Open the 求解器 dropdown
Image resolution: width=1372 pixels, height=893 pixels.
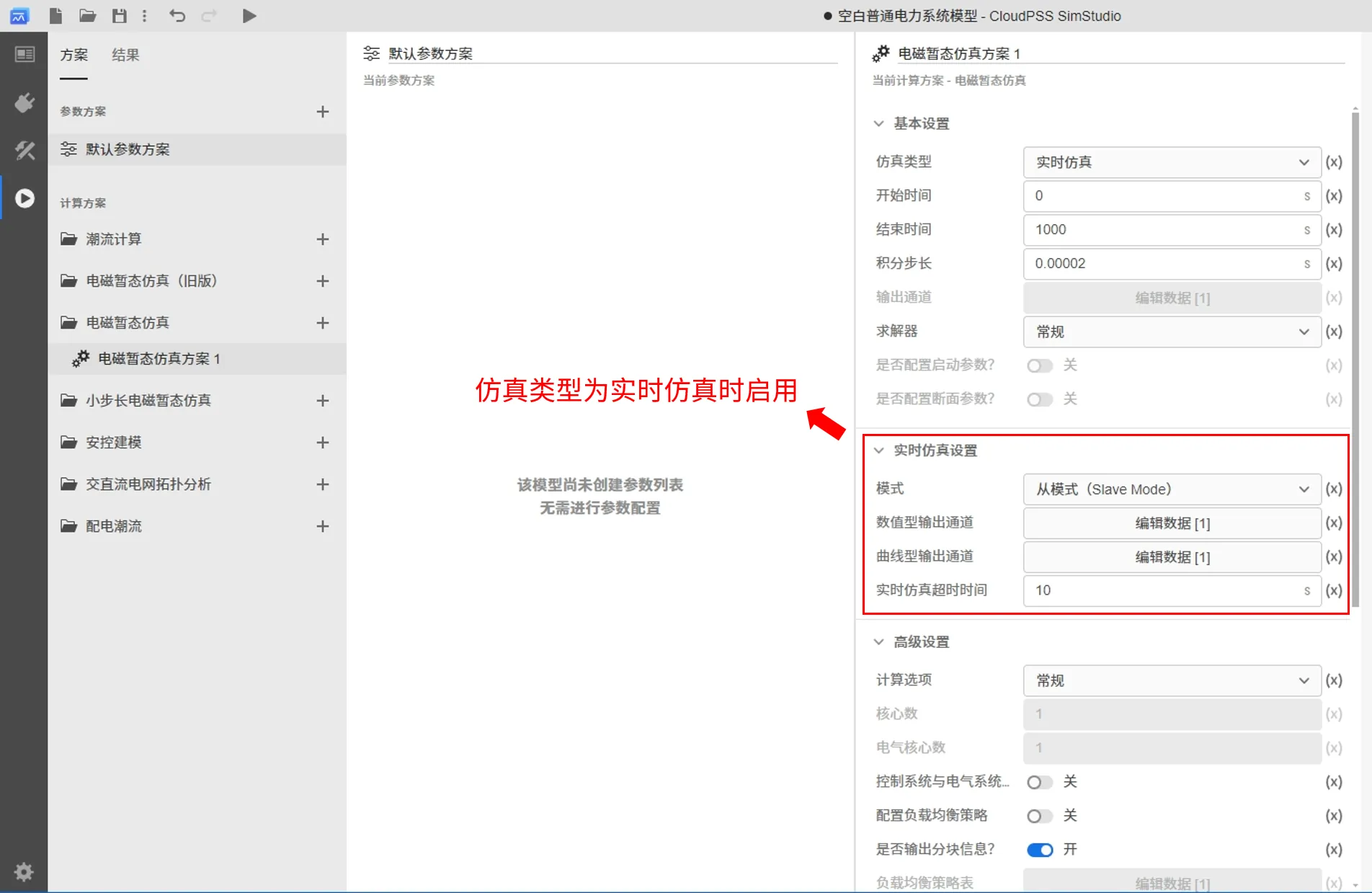click(1172, 332)
